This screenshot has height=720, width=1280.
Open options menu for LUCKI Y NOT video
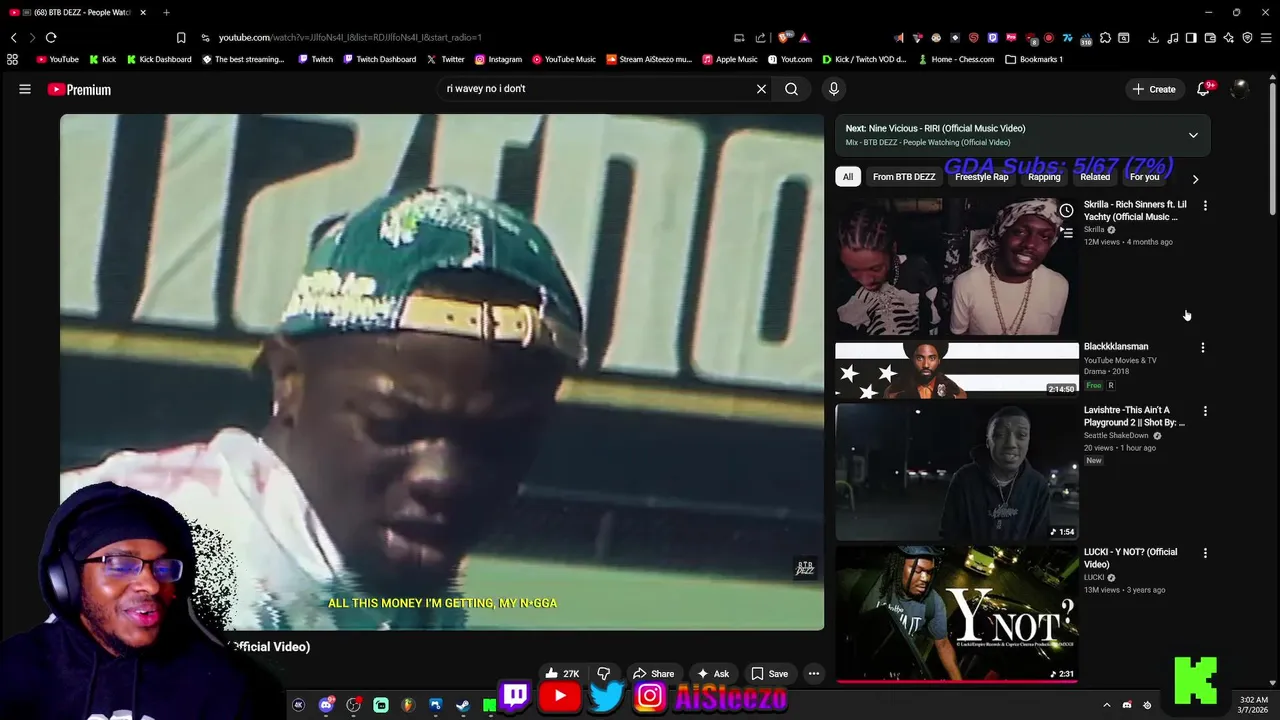click(1205, 553)
